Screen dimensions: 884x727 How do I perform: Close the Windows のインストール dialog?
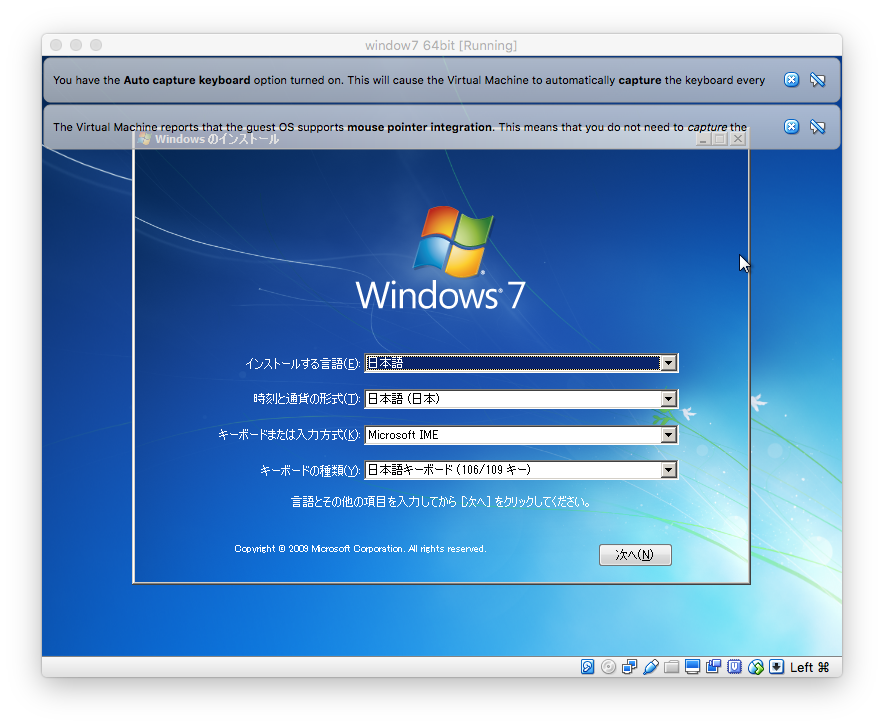click(x=737, y=139)
